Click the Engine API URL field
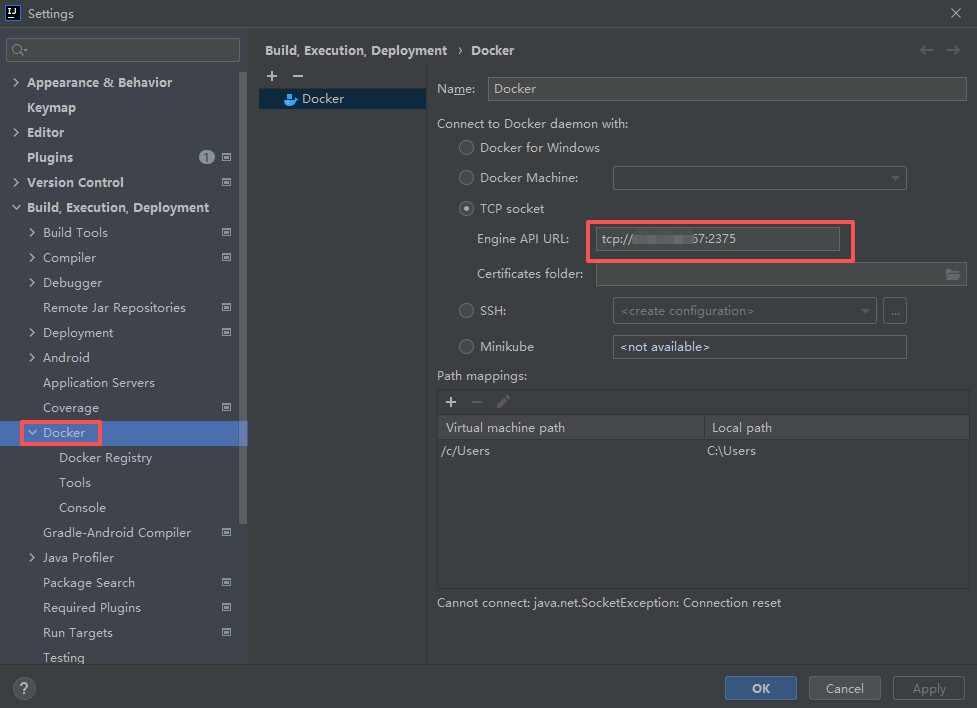The height and width of the screenshot is (708, 977). (x=718, y=239)
